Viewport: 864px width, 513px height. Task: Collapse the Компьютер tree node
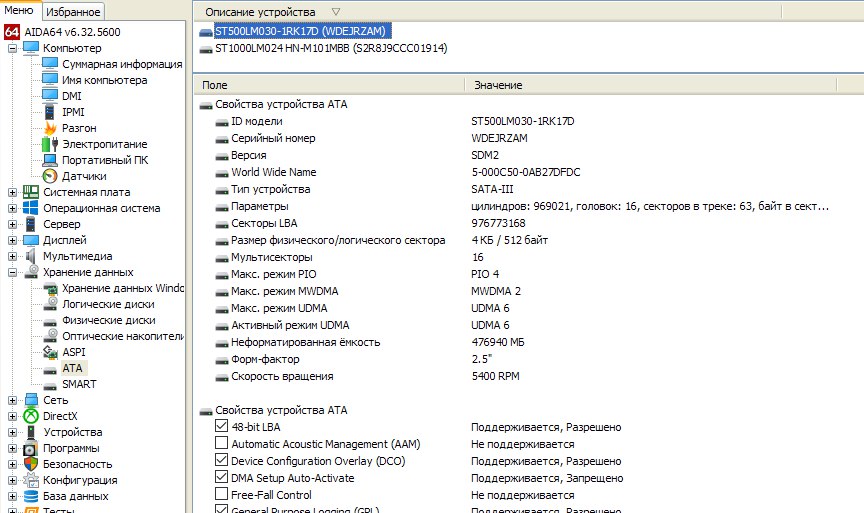(12, 48)
